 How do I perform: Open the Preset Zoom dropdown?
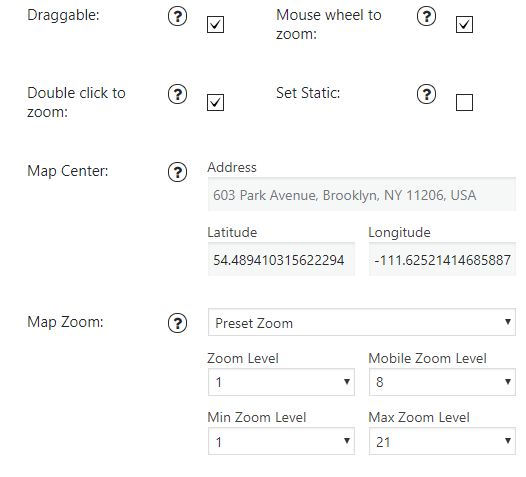tap(362, 322)
